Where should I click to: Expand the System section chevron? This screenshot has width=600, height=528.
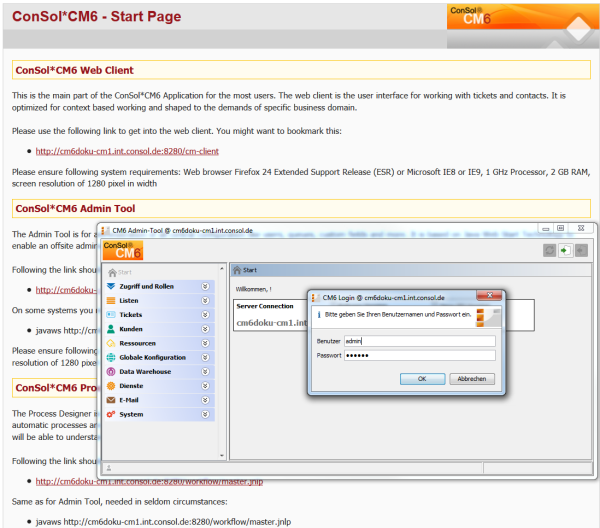tap(205, 414)
